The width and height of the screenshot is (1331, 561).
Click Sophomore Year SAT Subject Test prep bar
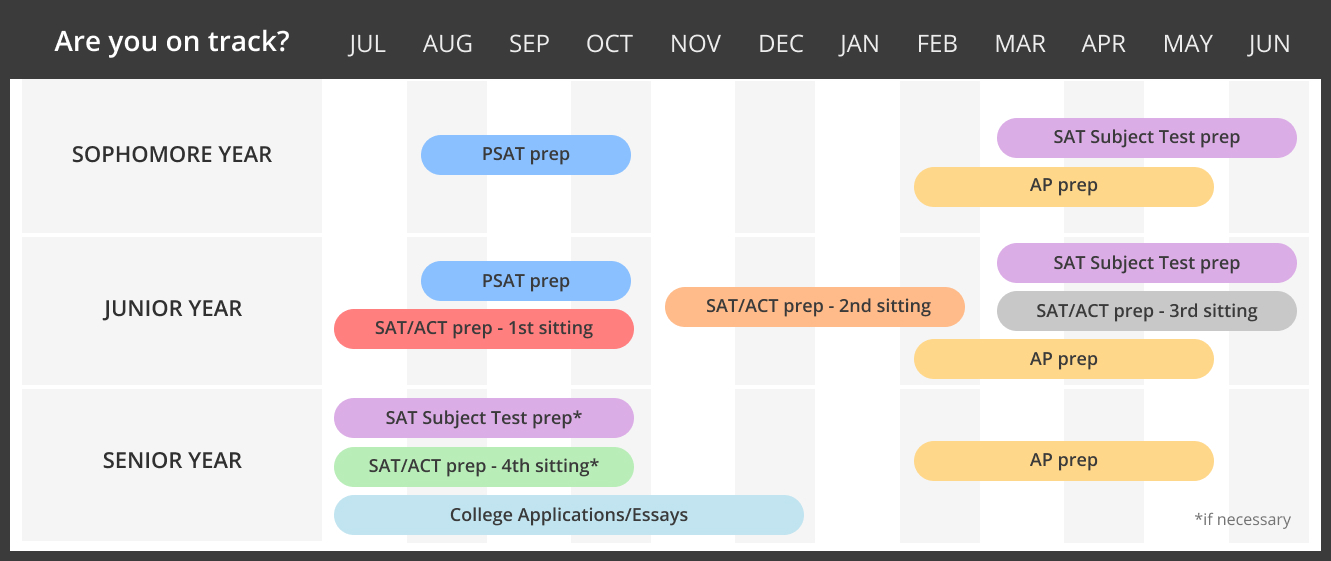pos(1147,138)
